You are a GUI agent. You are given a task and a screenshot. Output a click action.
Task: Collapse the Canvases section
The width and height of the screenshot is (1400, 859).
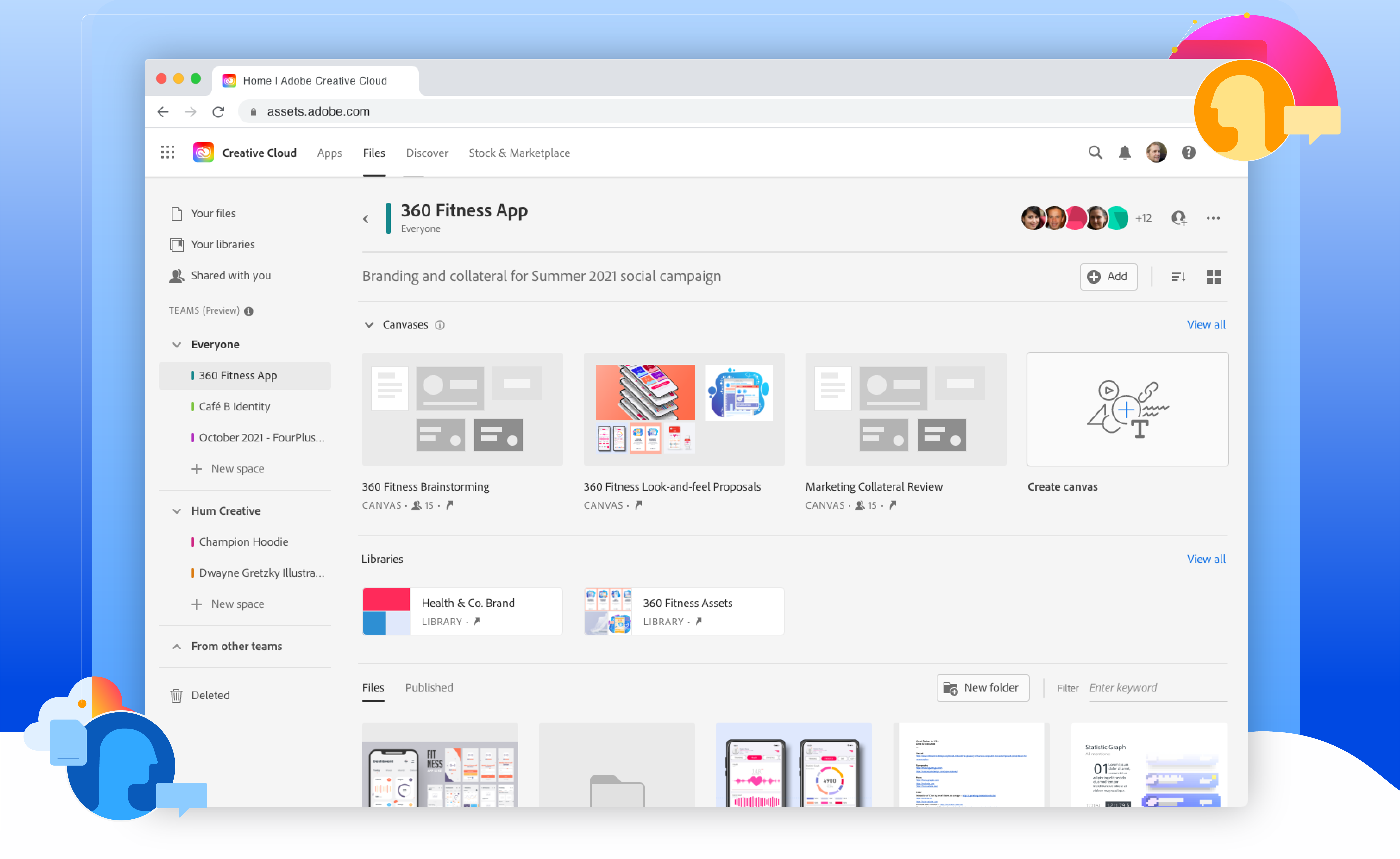[x=369, y=325]
